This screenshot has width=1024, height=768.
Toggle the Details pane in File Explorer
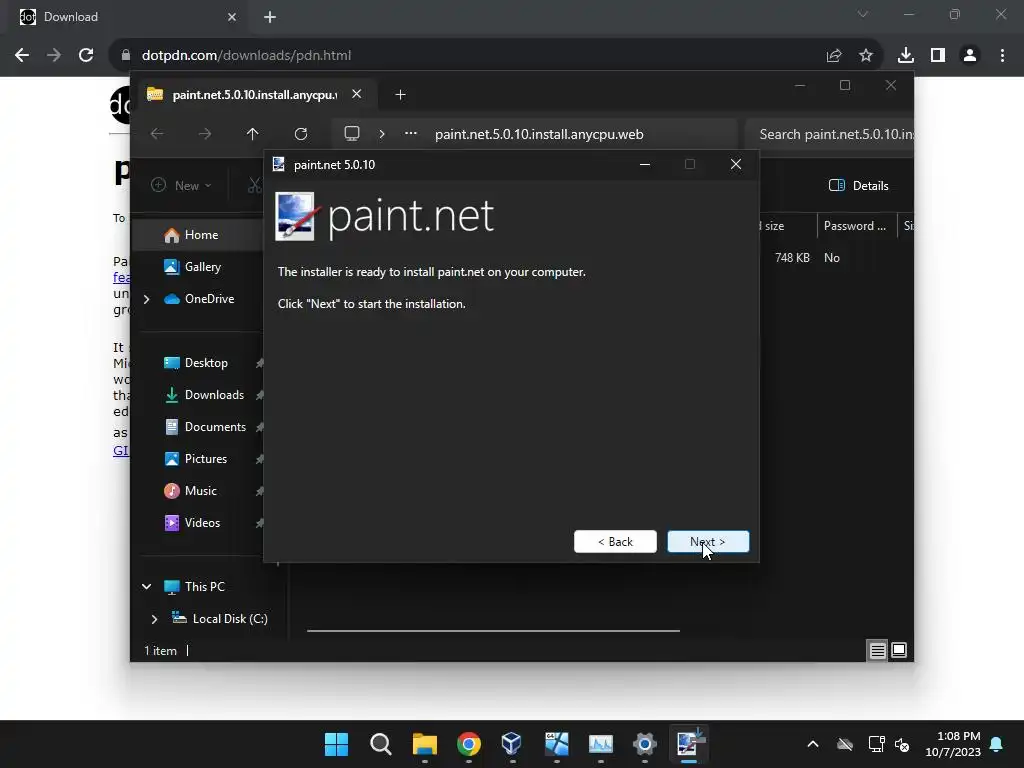pyautogui.click(x=859, y=185)
